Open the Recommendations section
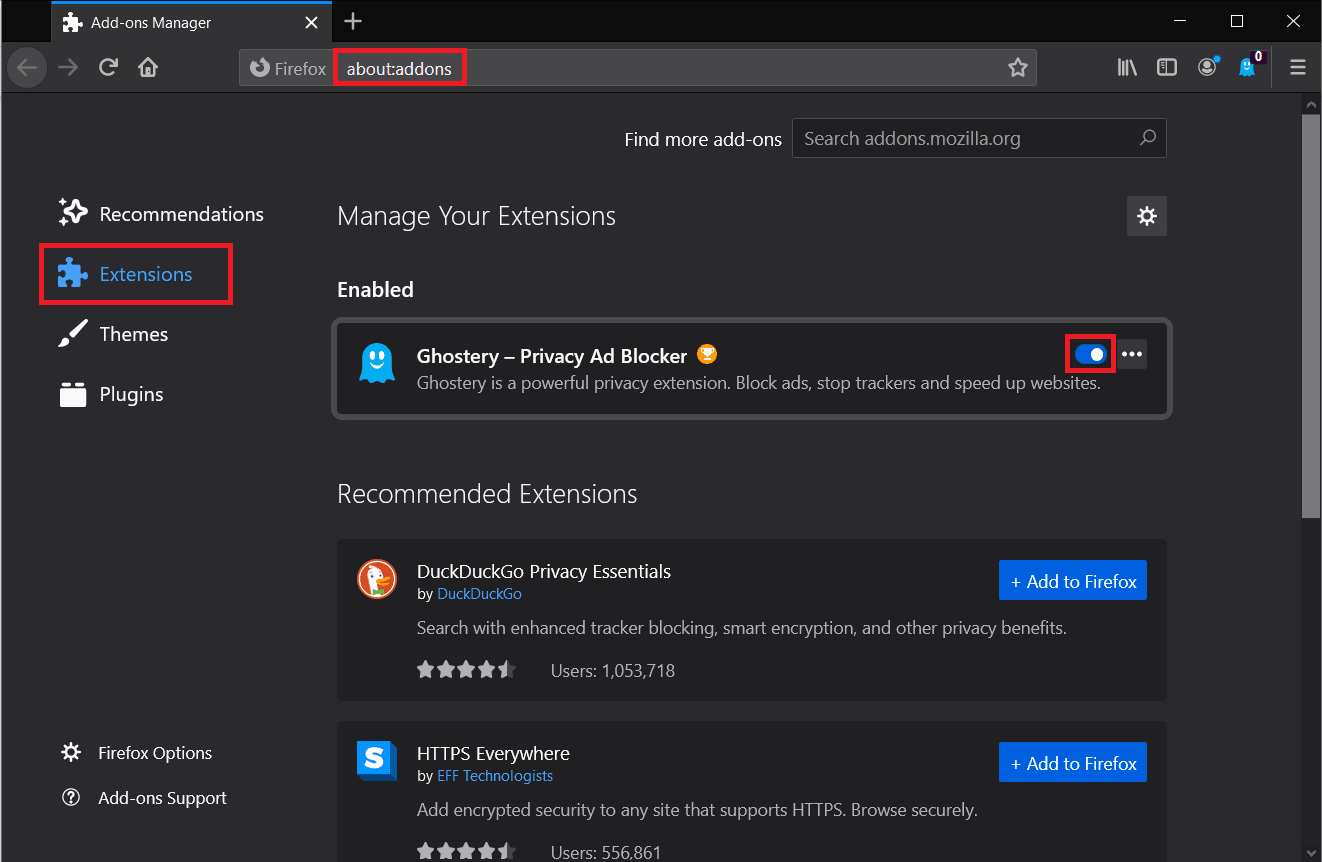 tap(161, 214)
